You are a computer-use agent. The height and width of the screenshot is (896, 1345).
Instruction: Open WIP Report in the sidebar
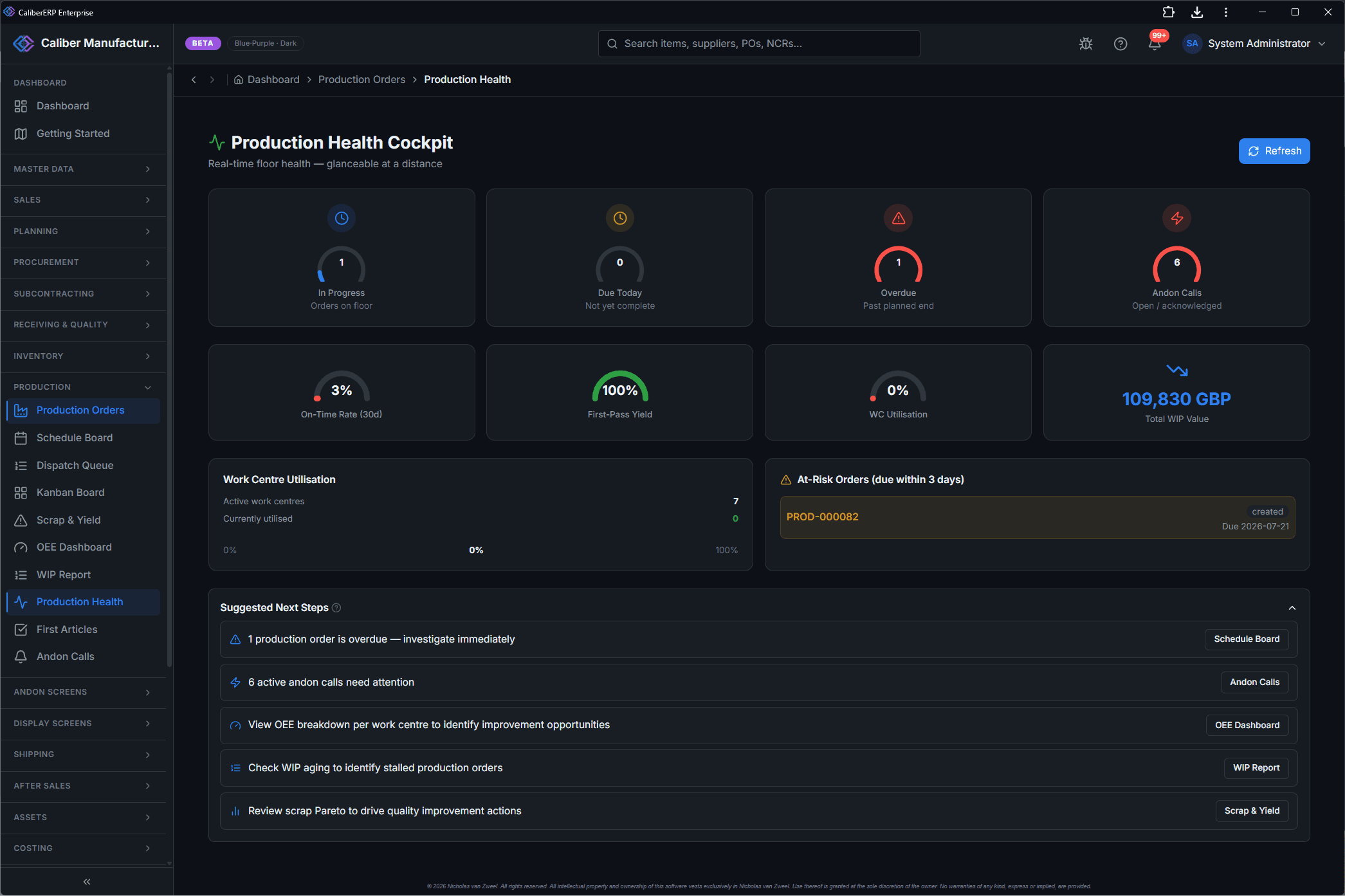(x=82, y=575)
